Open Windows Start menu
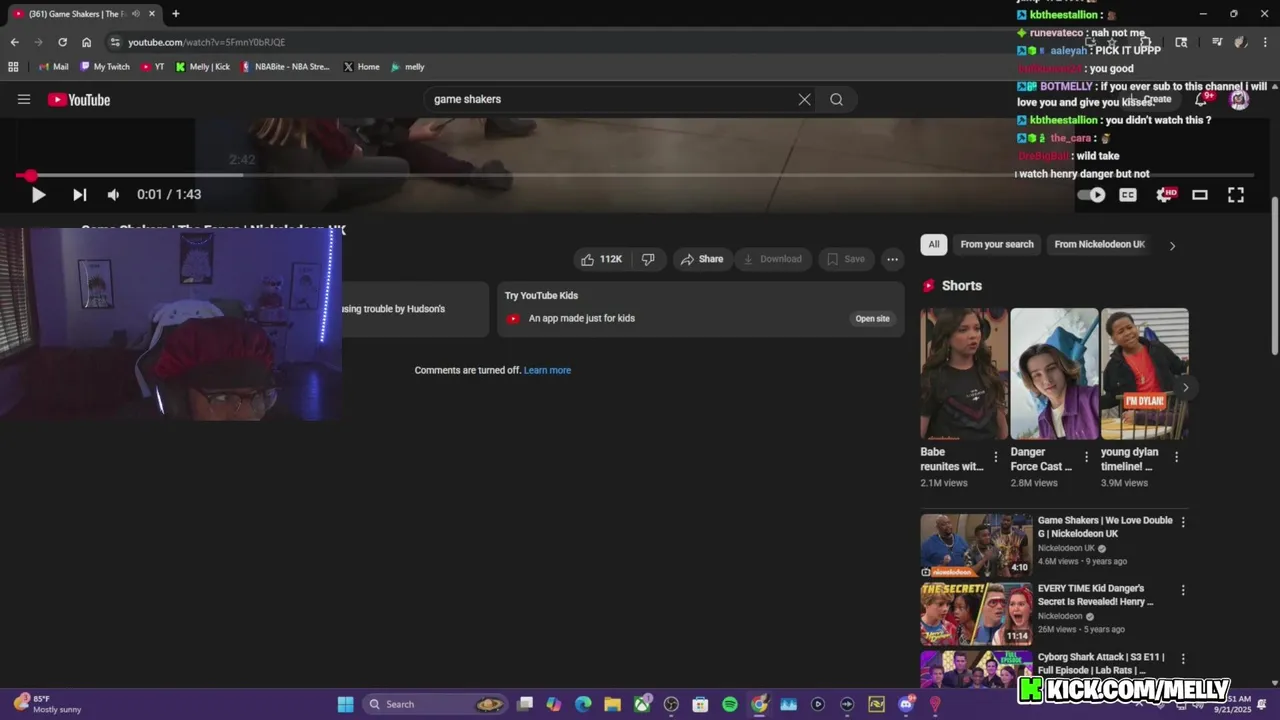The image size is (1280, 720). (x=345, y=704)
